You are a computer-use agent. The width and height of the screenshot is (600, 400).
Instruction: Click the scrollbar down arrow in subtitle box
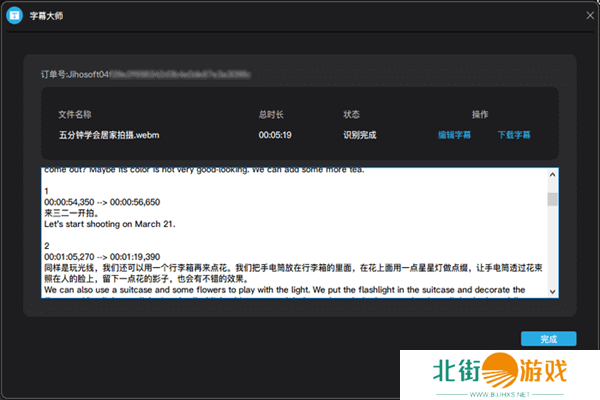[552, 291]
